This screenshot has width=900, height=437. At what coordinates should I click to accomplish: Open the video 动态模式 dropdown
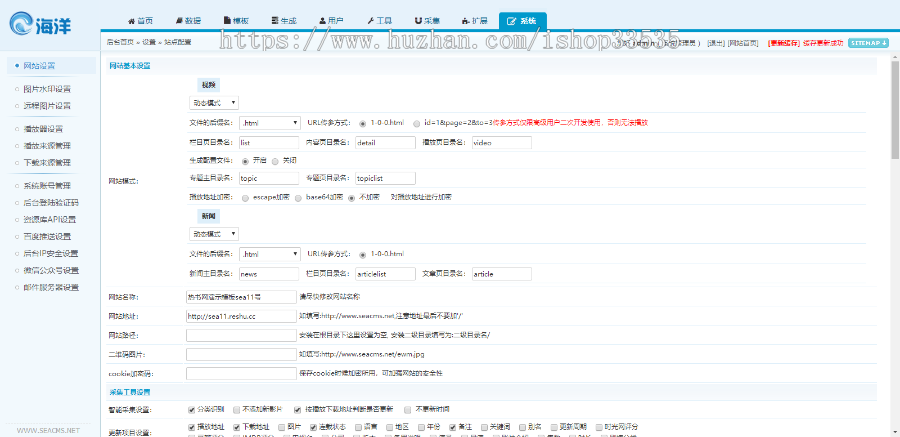214,103
